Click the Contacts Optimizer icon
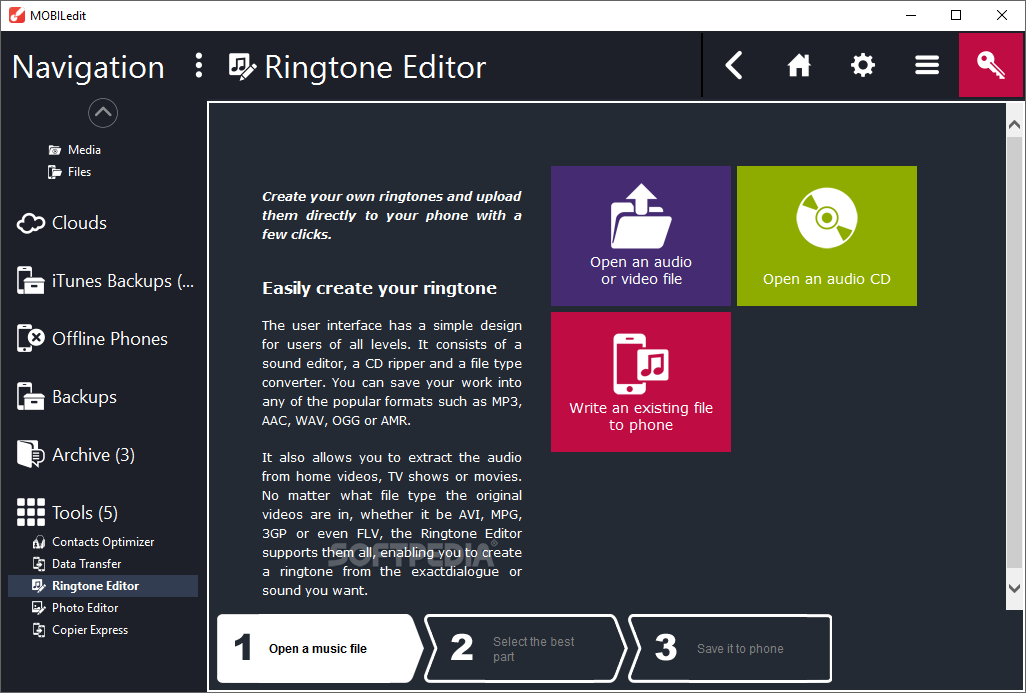 tap(39, 542)
